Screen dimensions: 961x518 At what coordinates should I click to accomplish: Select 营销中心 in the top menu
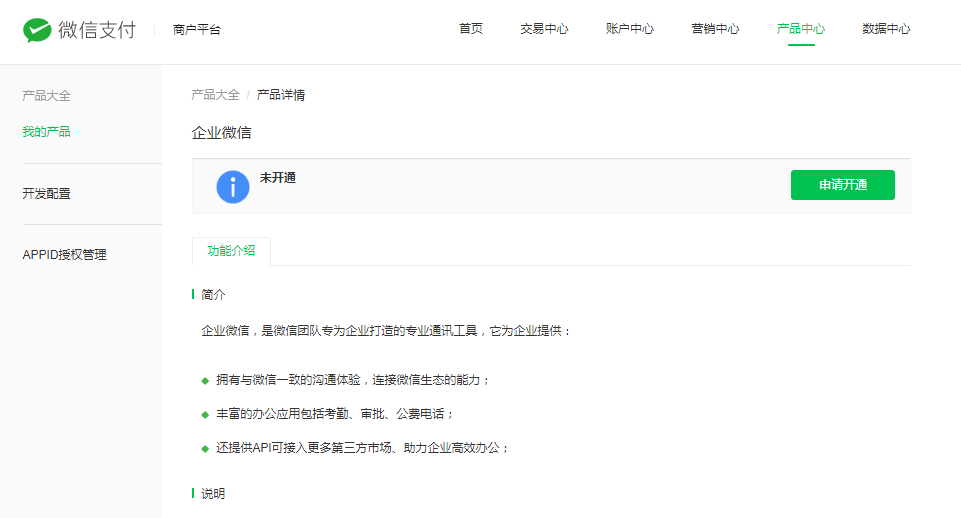pos(715,29)
